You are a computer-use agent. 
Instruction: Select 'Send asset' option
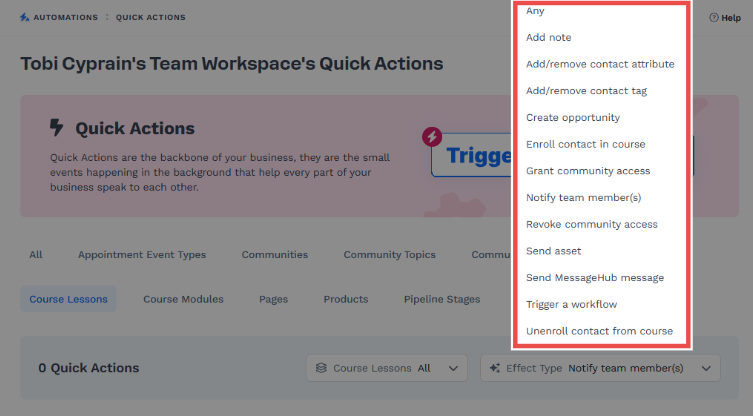(553, 251)
